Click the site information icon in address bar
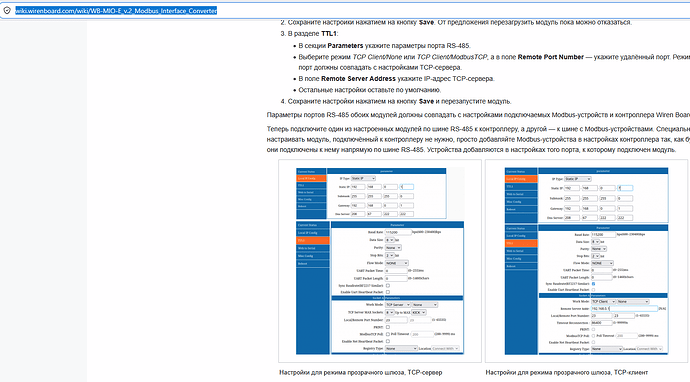The width and height of the screenshot is (690, 382). (7, 11)
